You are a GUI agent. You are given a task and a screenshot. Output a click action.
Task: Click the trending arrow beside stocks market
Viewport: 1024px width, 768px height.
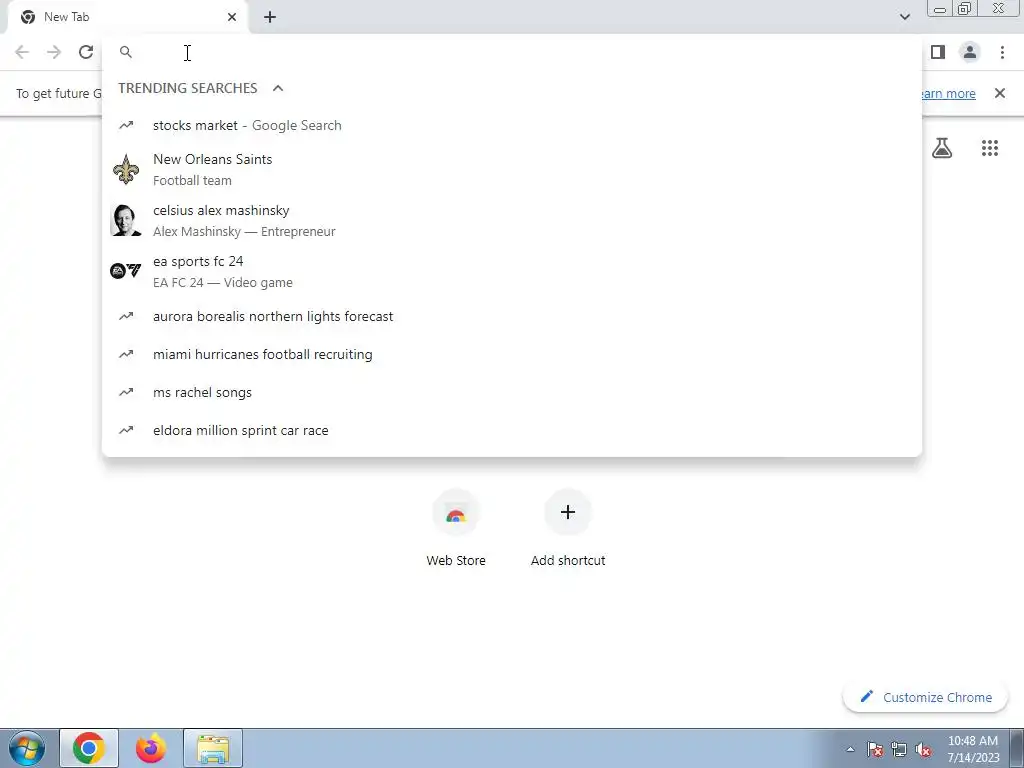pyautogui.click(x=126, y=125)
